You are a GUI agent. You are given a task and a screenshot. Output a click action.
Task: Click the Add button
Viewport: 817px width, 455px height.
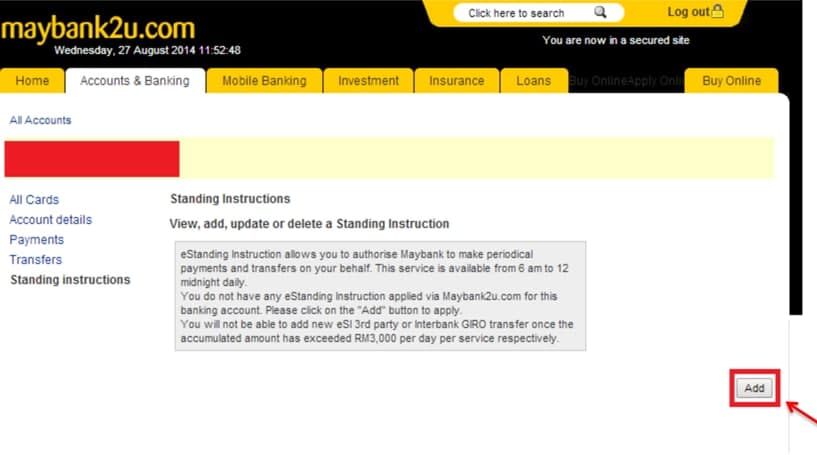tap(754, 388)
